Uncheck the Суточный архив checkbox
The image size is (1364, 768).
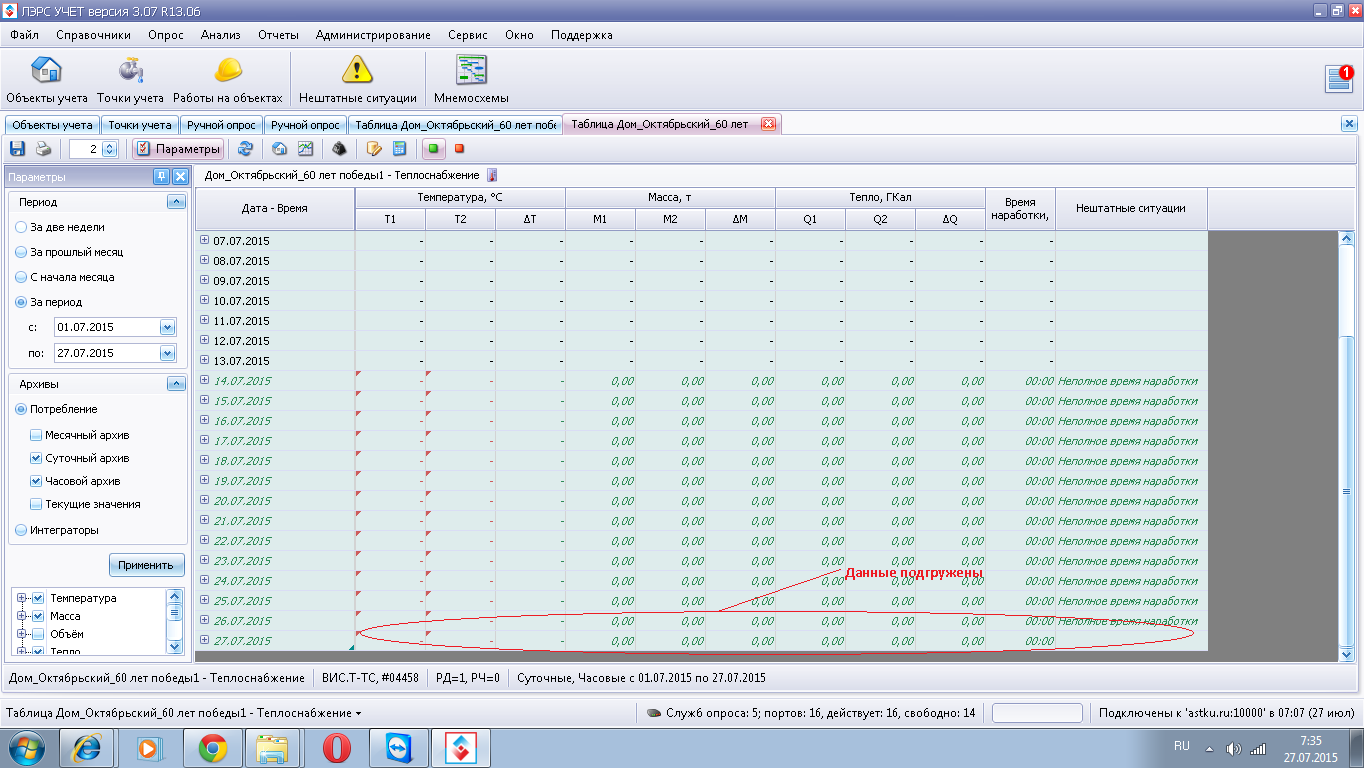[36, 458]
